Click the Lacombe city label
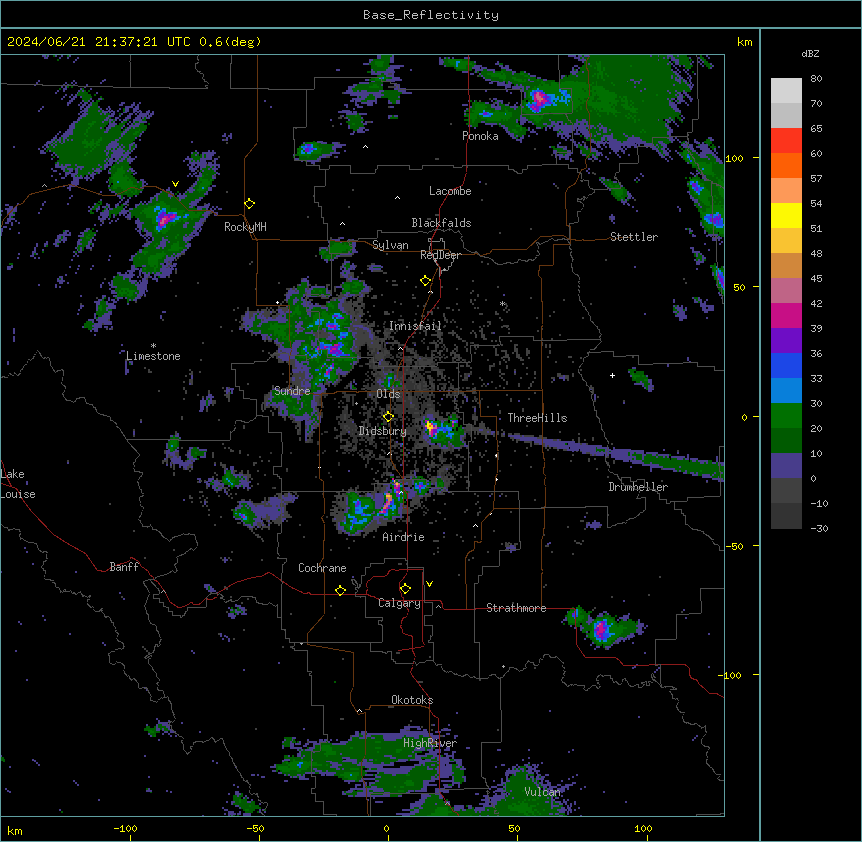This screenshot has width=862, height=842. point(450,191)
